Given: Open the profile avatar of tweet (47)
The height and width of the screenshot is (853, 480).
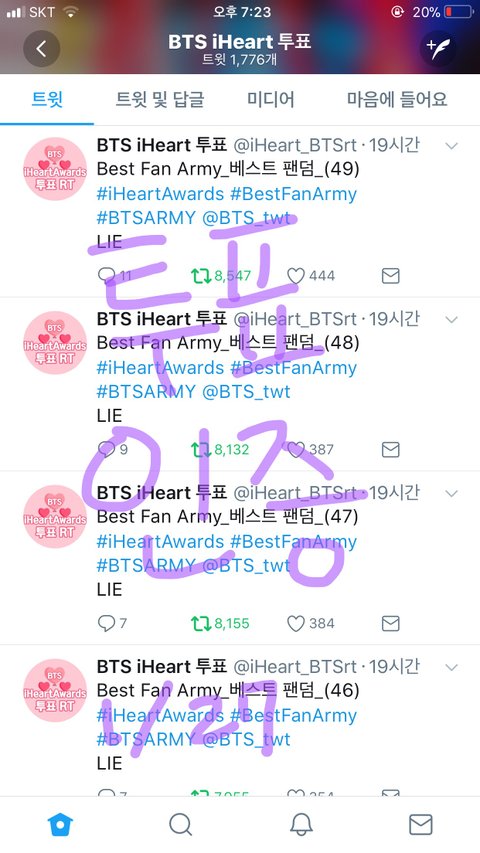Looking at the screenshot, I should (55, 517).
